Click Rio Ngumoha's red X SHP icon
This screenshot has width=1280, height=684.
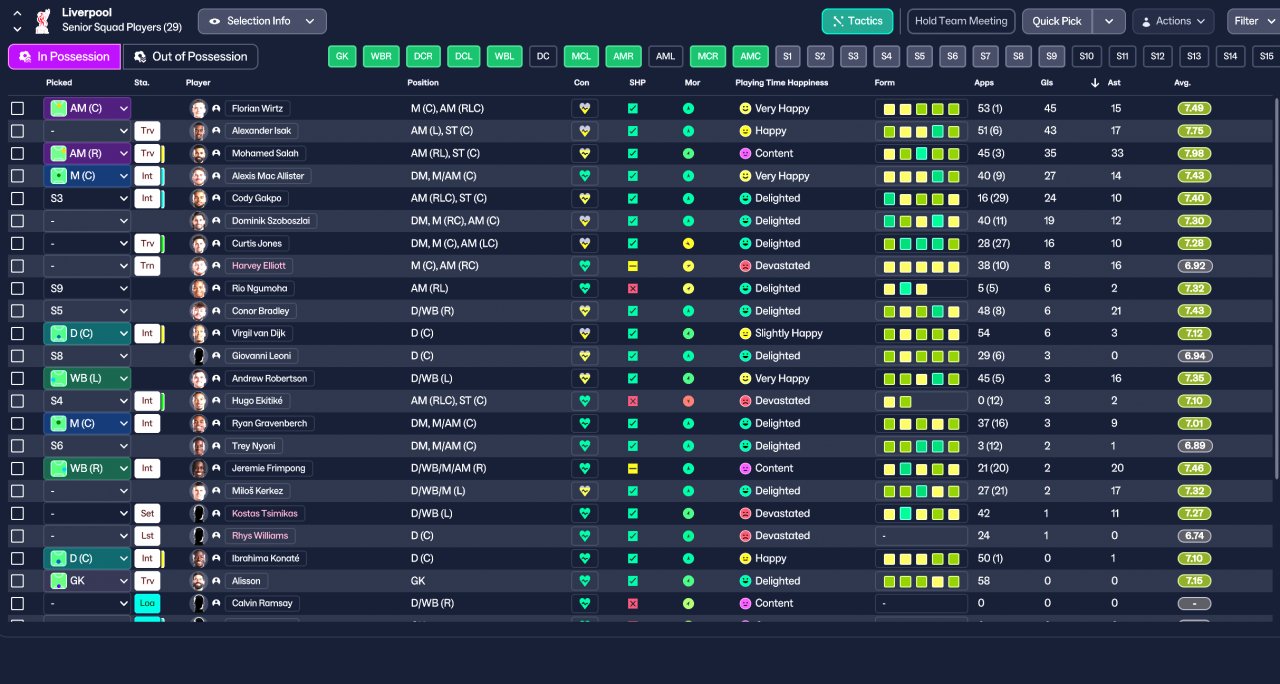pyautogui.click(x=633, y=288)
